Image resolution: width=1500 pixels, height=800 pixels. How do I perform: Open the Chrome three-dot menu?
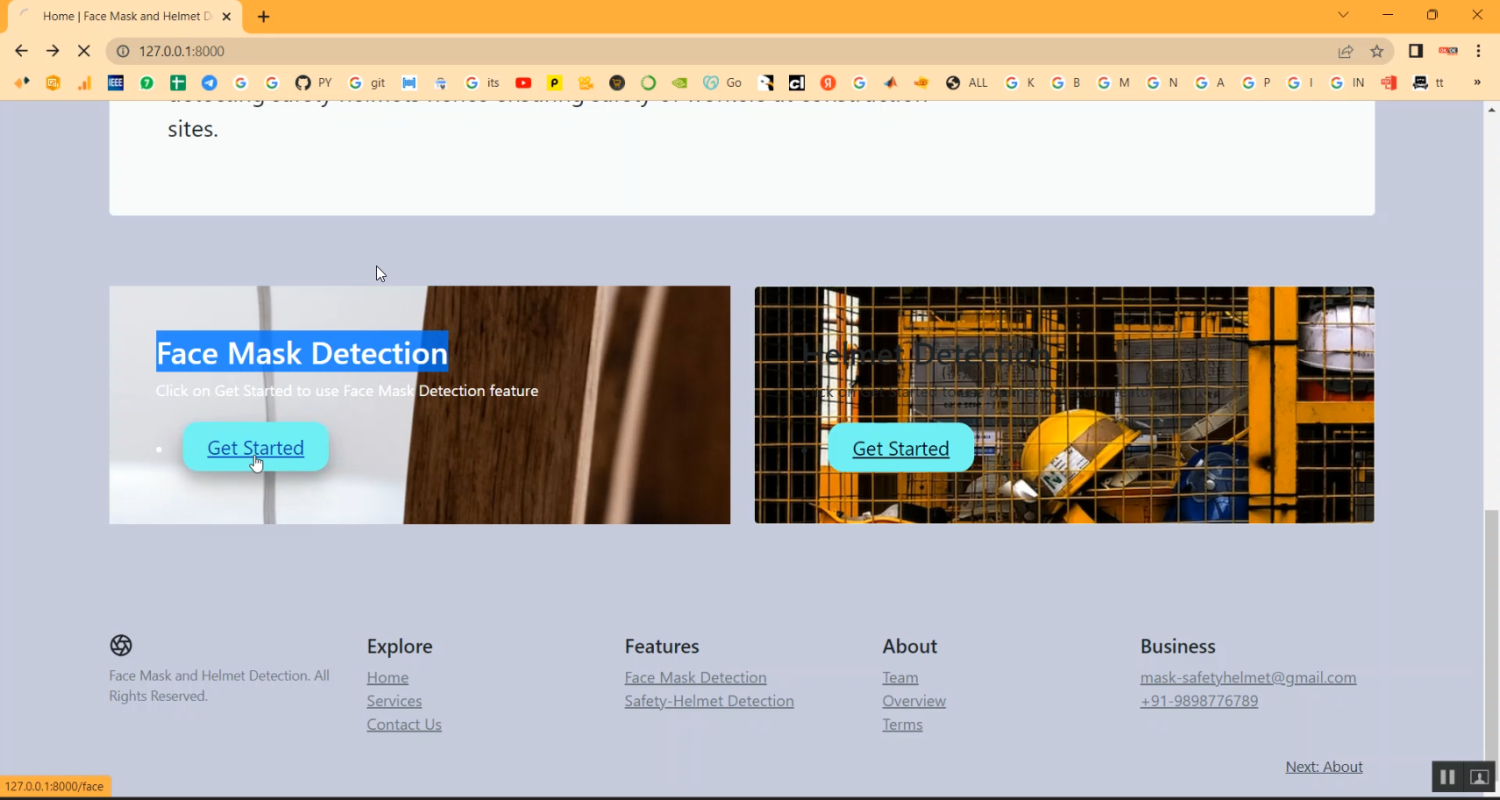click(1478, 51)
